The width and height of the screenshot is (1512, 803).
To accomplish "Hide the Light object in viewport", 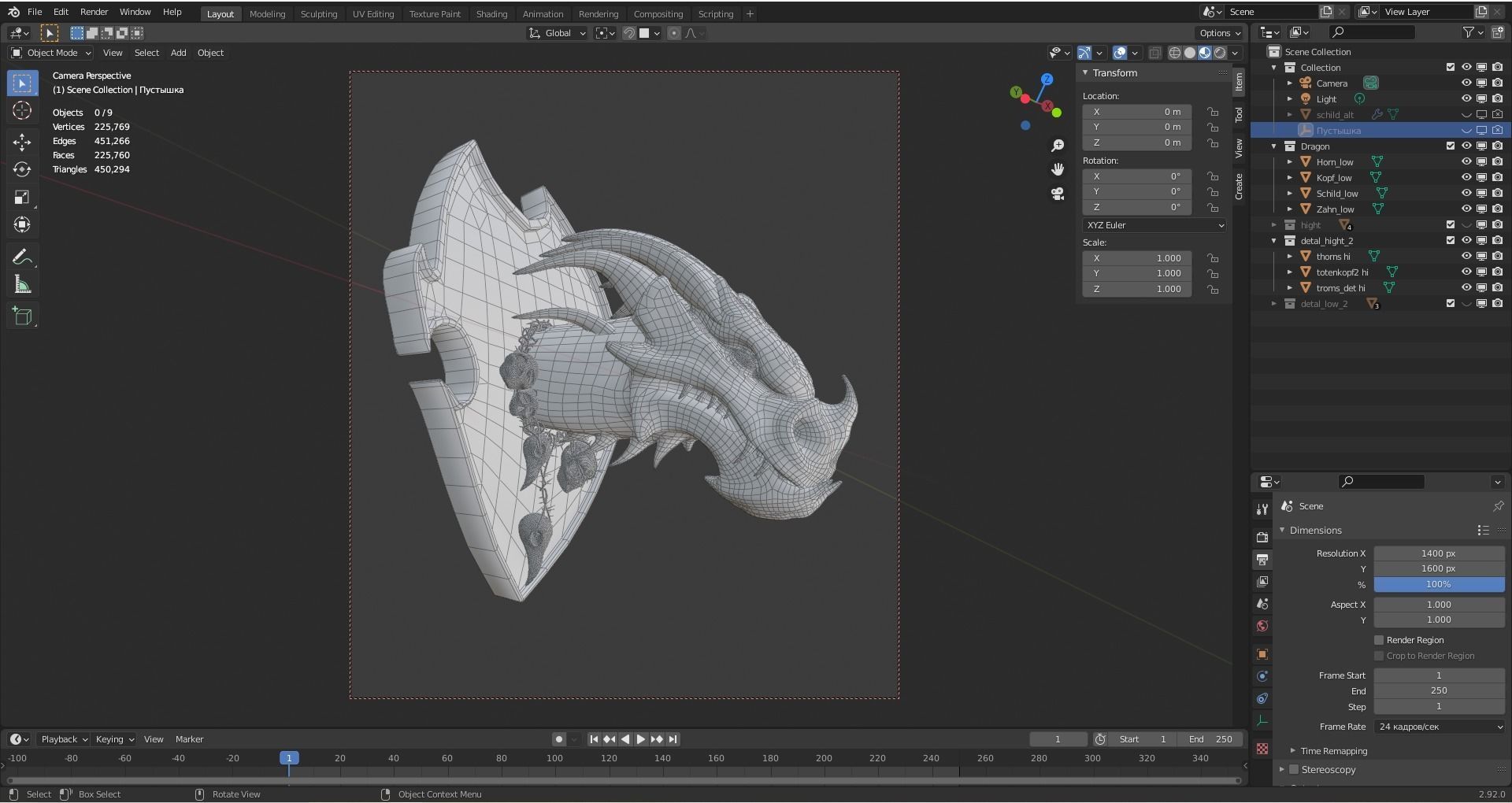I will (1466, 98).
